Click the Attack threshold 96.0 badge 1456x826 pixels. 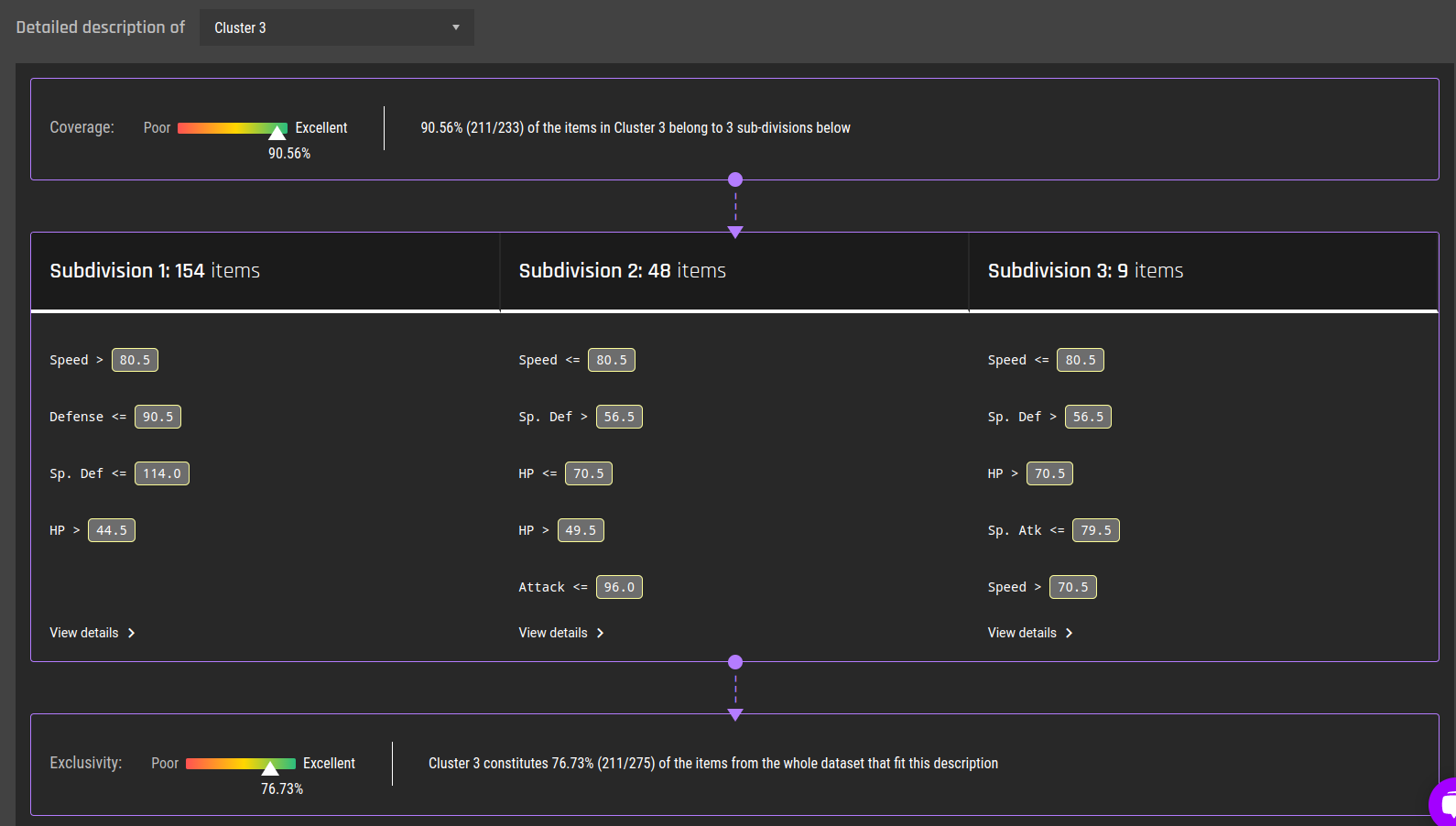[x=619, y=587]
